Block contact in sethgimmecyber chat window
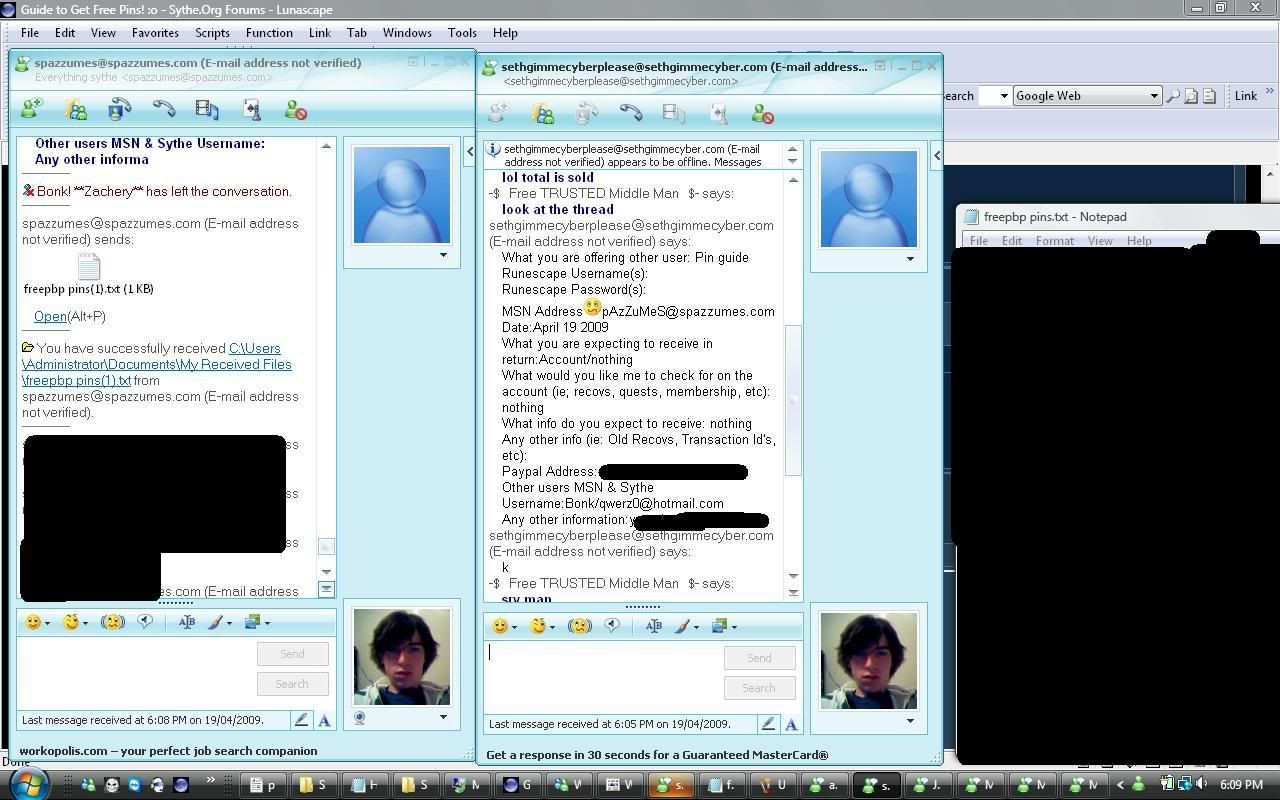This screenshot has height=800, width=1280. (763, 115)
